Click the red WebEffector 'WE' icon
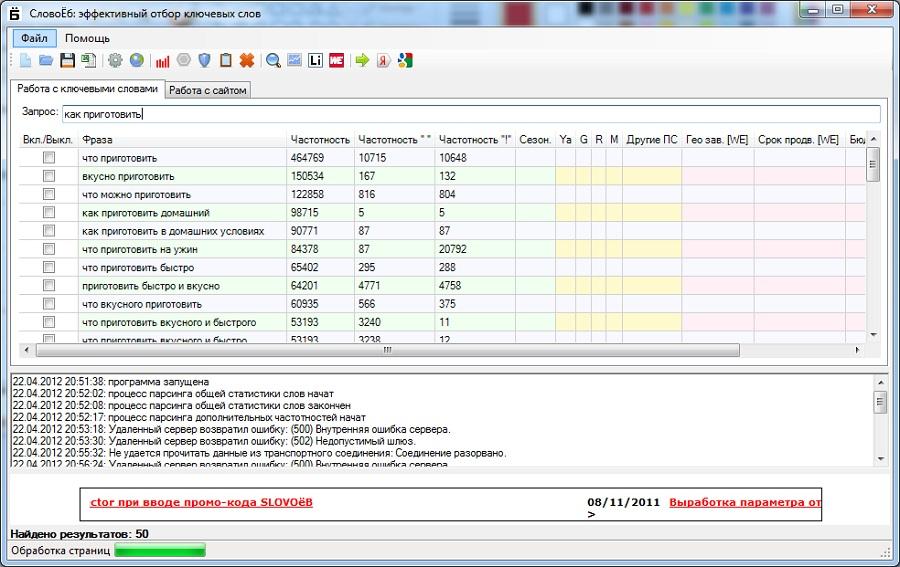The height and width of the screenshot is (567, 900). pos(336,60)
